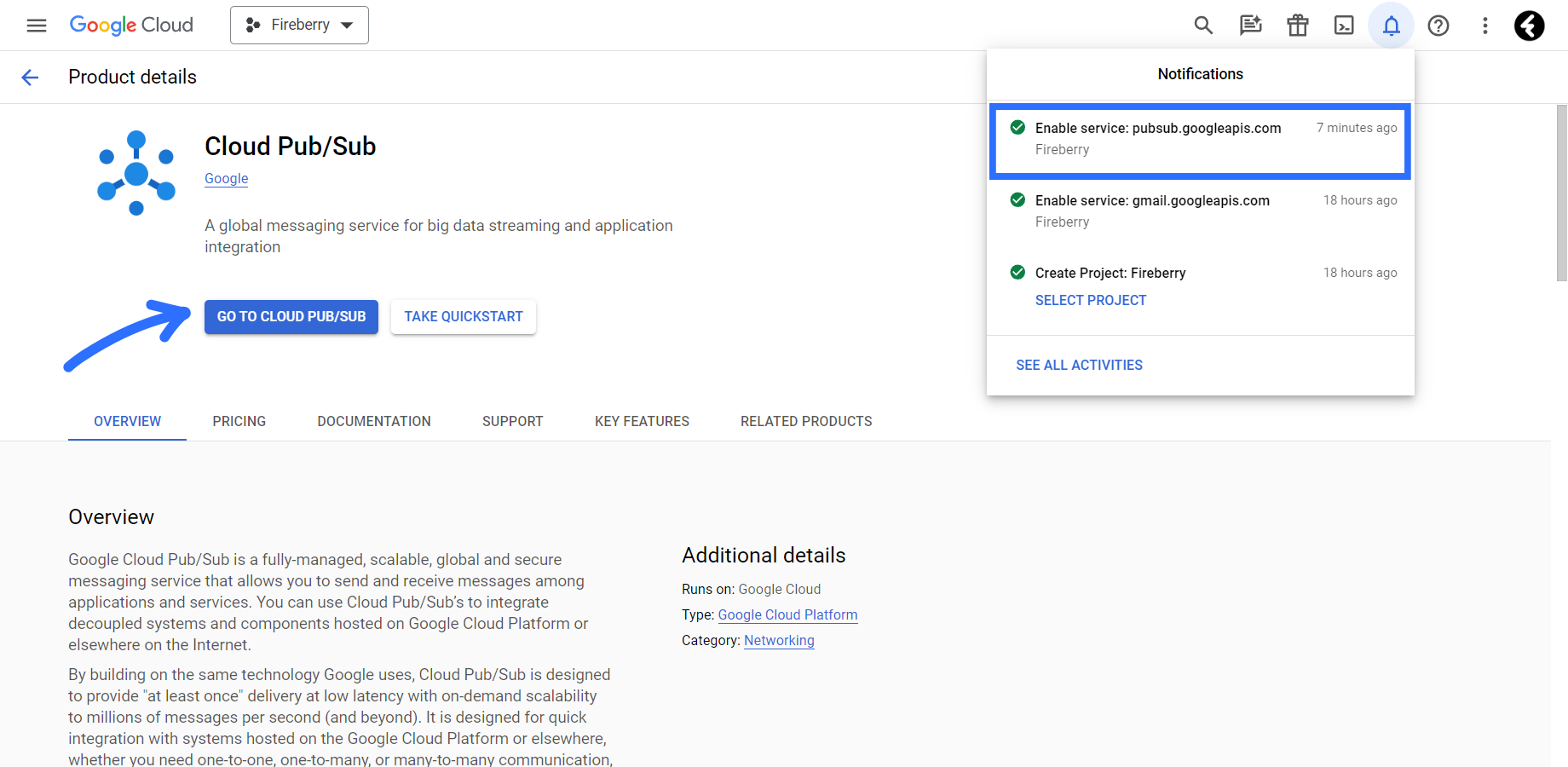The height and width of the screenshot is (767, 1568).
Task: Activate Cloud Shell terminal icon
Action: tap(1344, 26)
